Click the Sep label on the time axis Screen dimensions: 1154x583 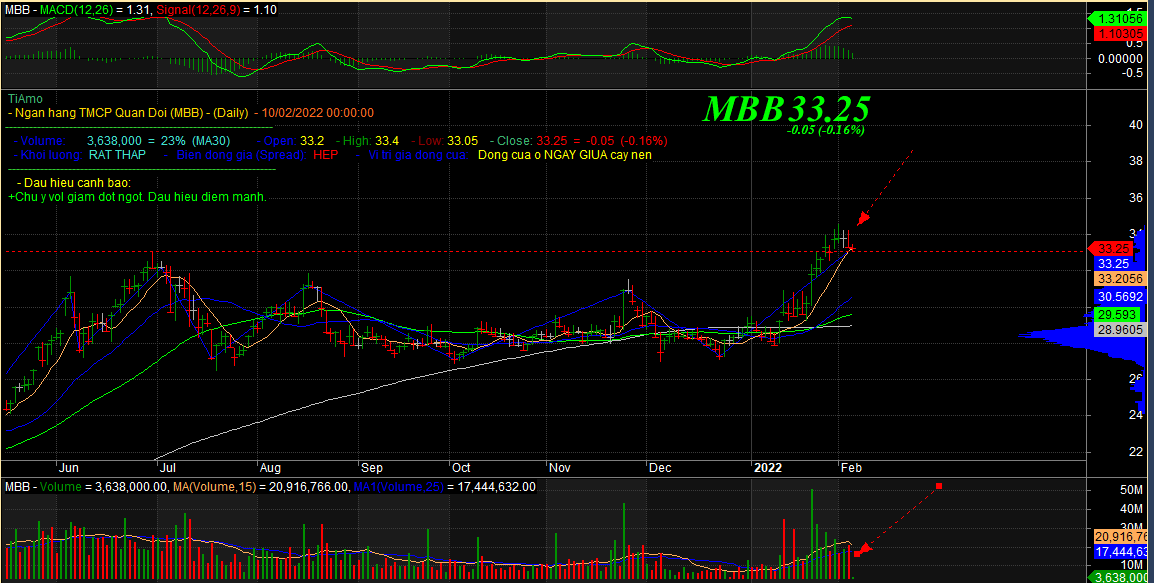(x=372, y=467)
